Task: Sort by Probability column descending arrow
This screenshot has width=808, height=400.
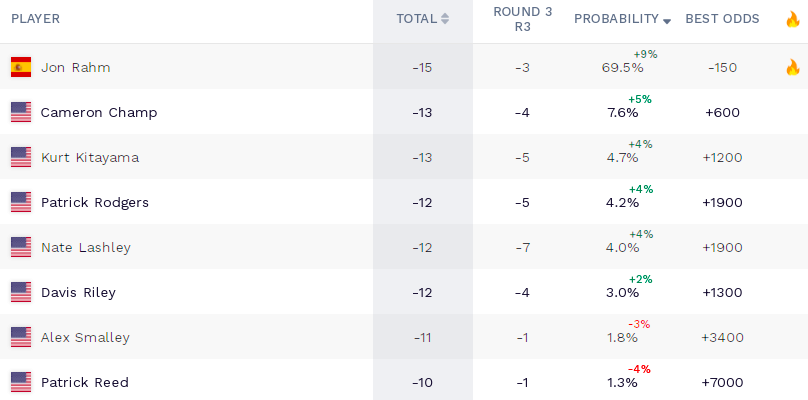Action: (x=667, y=20)
